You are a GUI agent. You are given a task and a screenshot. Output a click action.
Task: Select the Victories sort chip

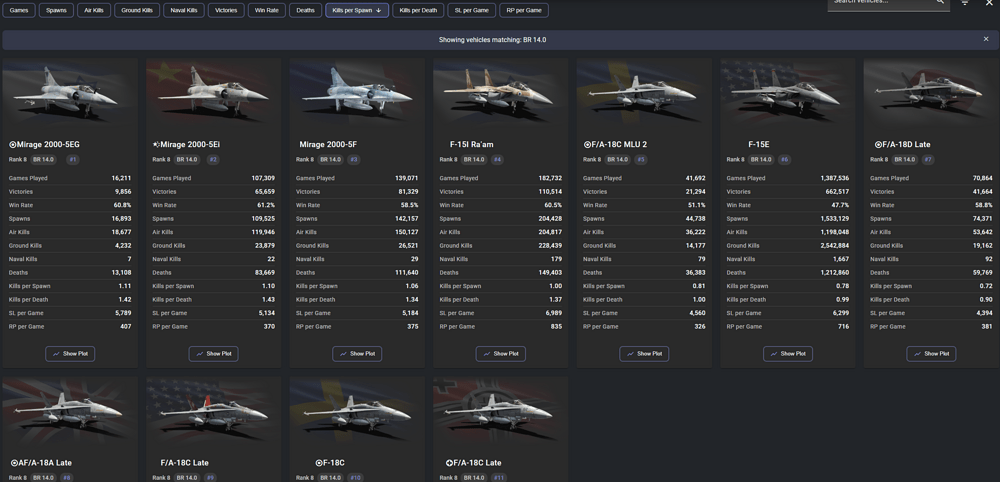click(226, 10)
